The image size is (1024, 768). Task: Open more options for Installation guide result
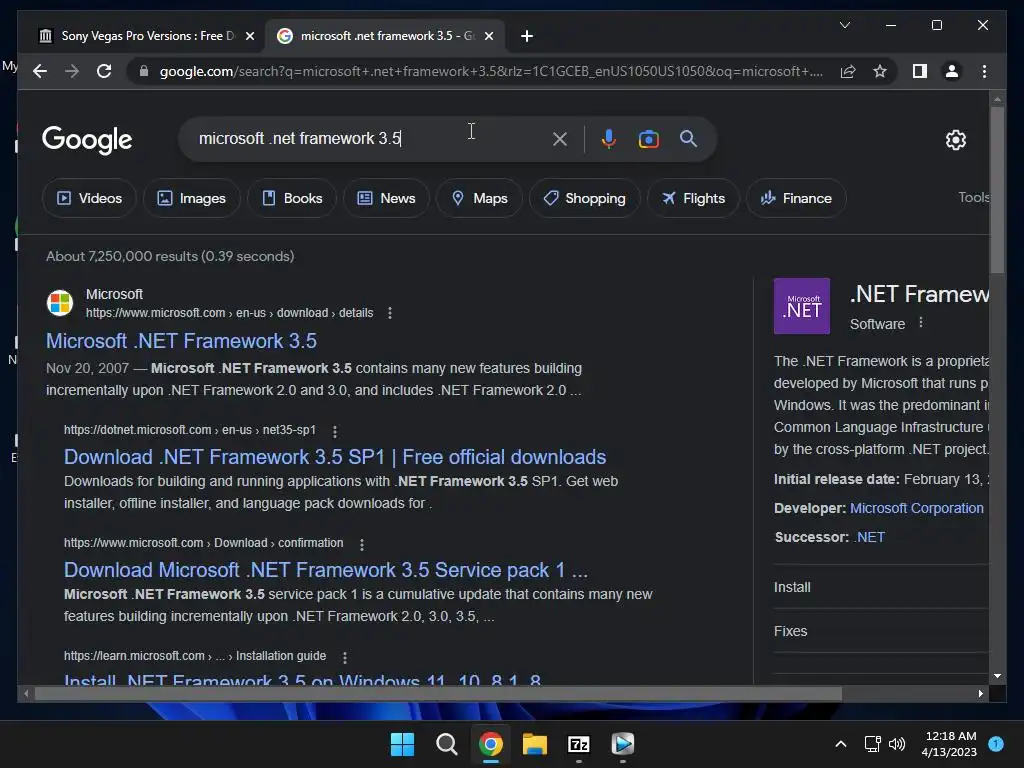point(345,657)
